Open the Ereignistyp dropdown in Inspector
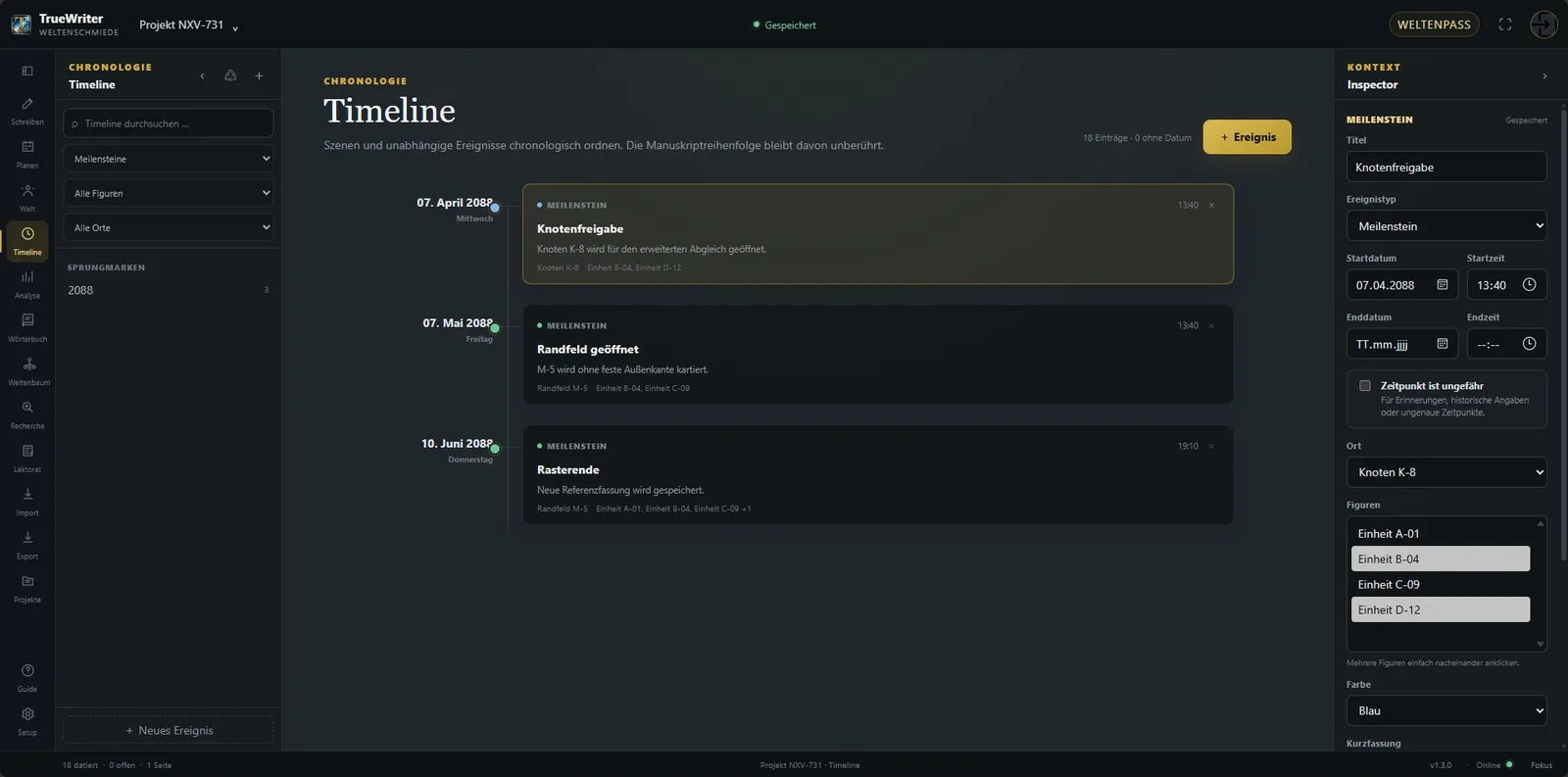Screen dimensions: 1568x777 click(1446, 226)
